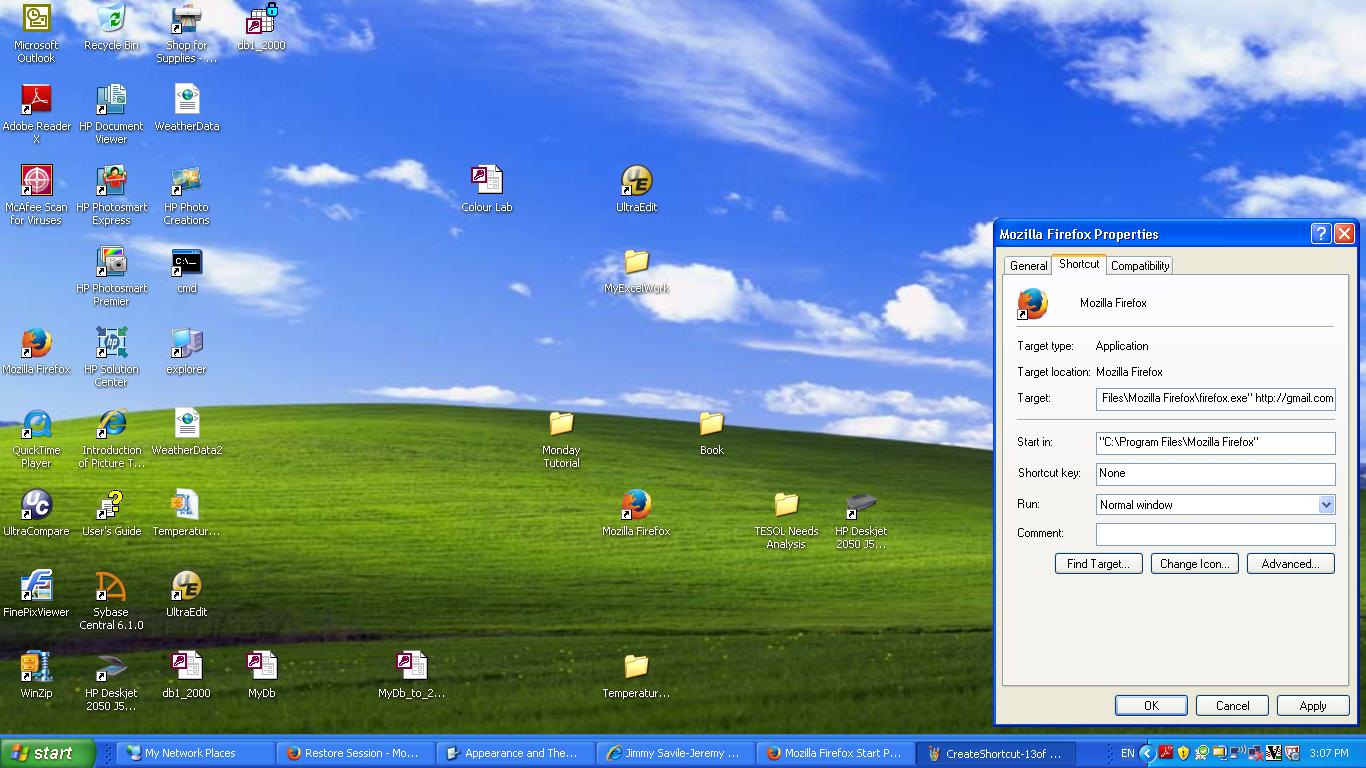Click in the Target path field
This screenshot has height=768, width=1366.
(x=1215, y=398)
